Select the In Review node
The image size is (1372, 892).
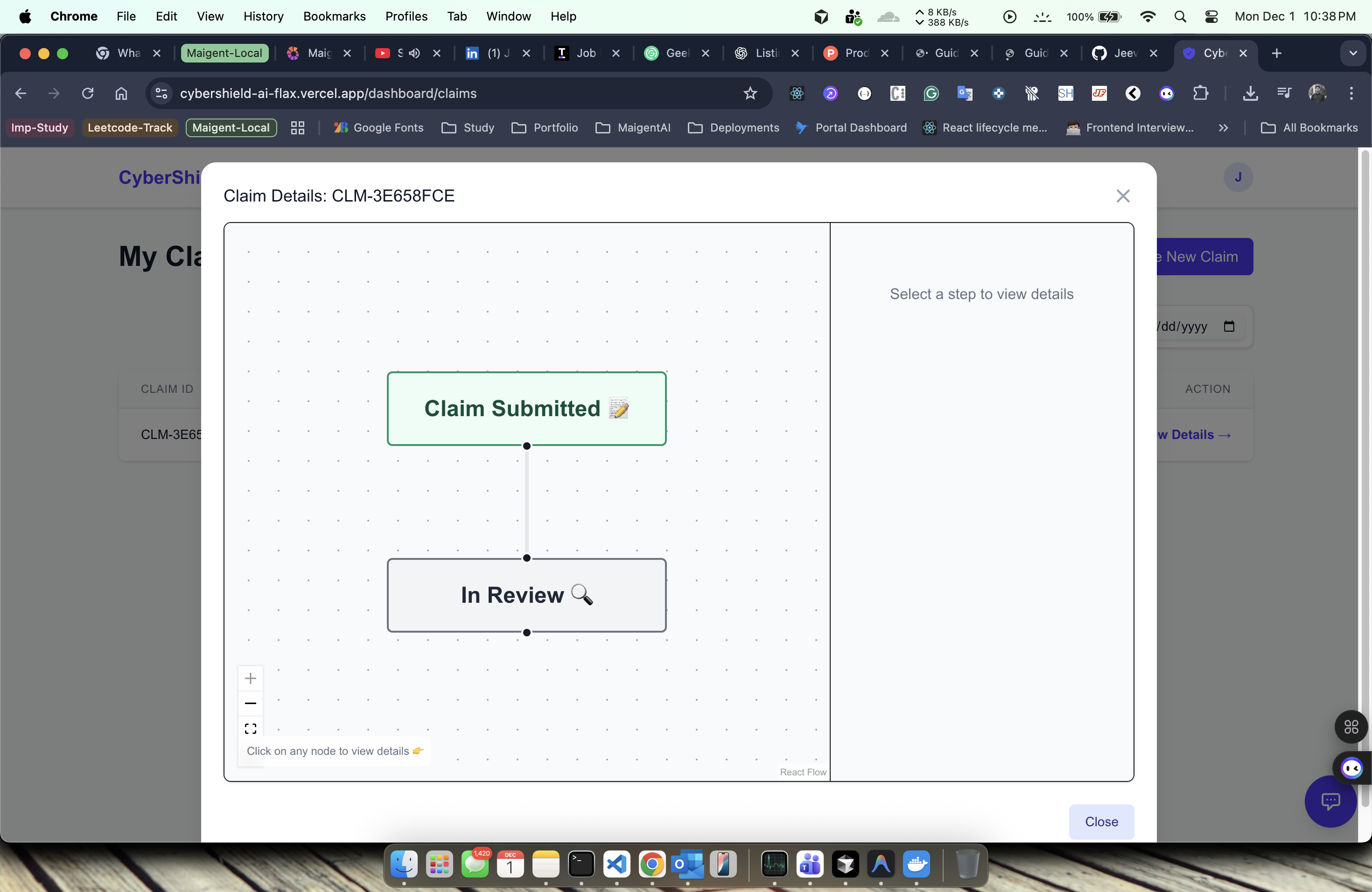click(526, 595)
